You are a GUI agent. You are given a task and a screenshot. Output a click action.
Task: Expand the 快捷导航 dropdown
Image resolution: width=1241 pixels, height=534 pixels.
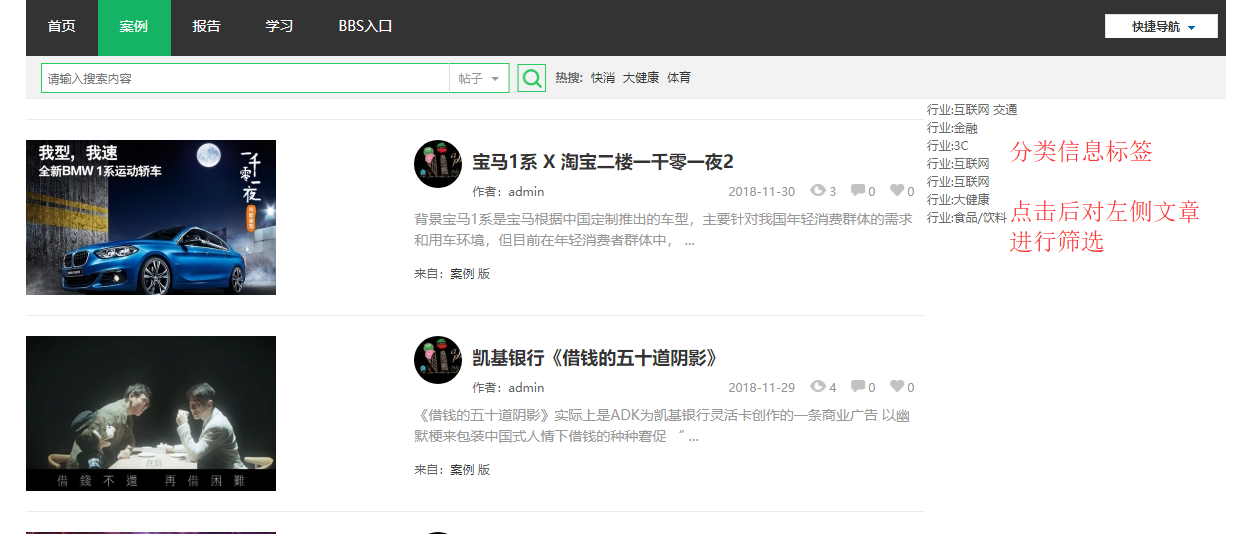[1161, 27]
